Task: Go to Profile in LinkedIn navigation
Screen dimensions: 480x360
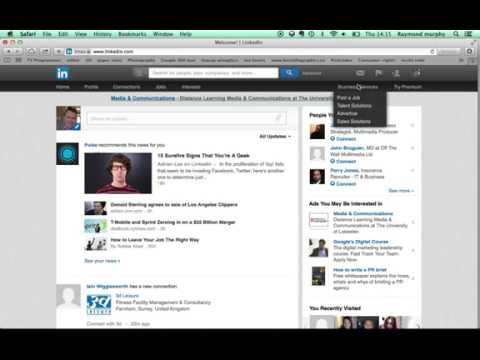Action: coord(91,87)
